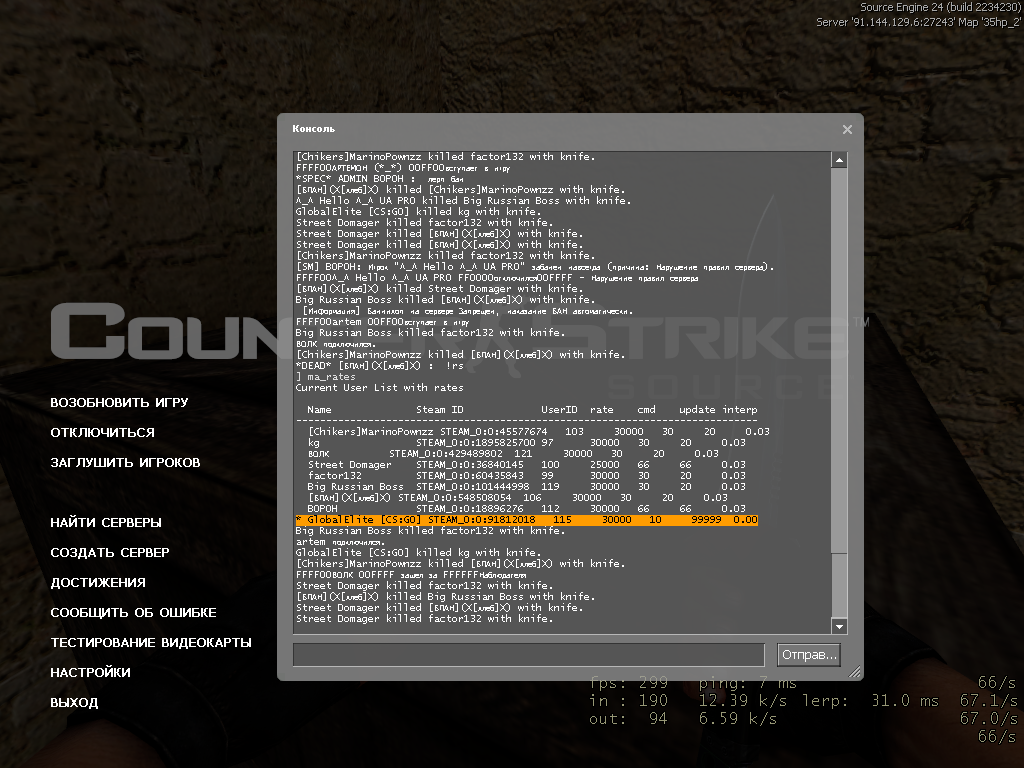Click the console resize grip corner
This screenshot has width=1024, height=768.
point(854,671)
